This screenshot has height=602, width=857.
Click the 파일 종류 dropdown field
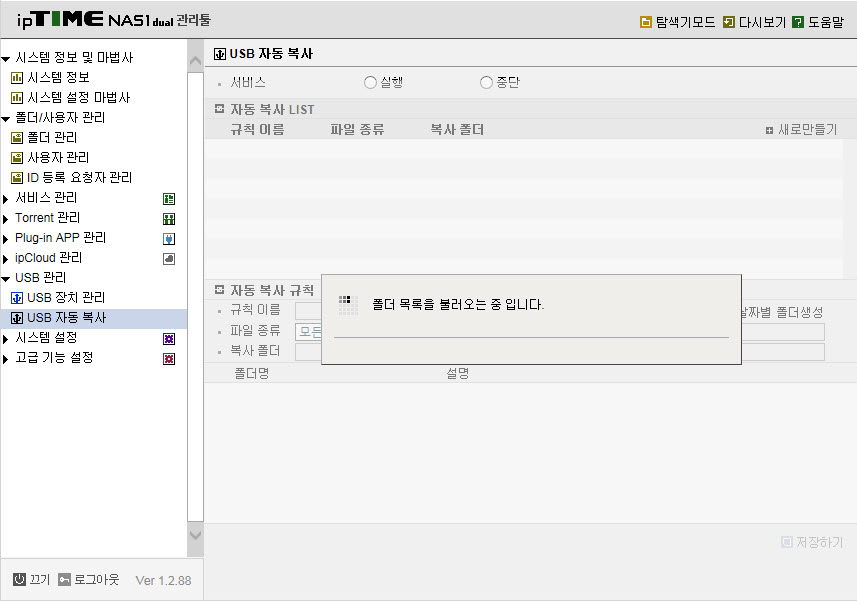tap(309, 332)
